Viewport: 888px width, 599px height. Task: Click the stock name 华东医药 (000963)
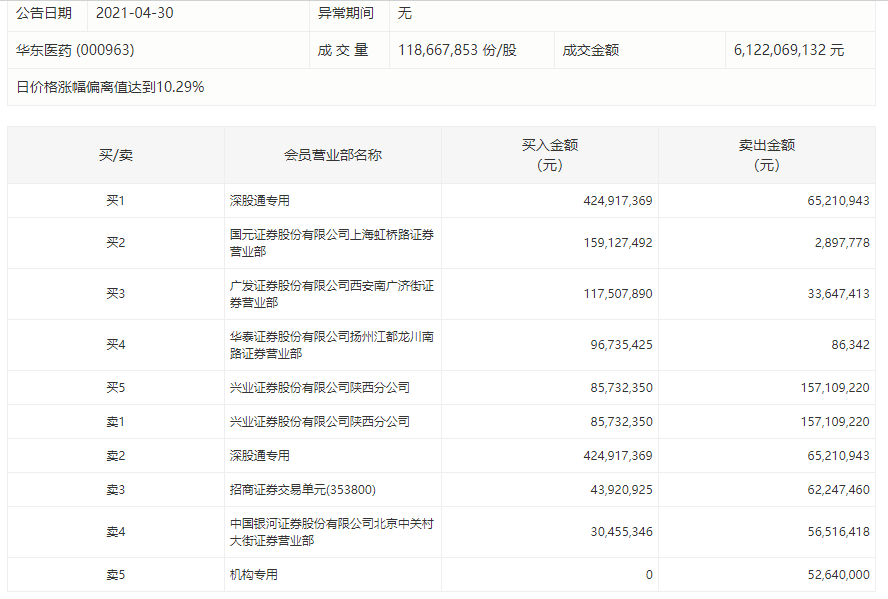point(75,50)
